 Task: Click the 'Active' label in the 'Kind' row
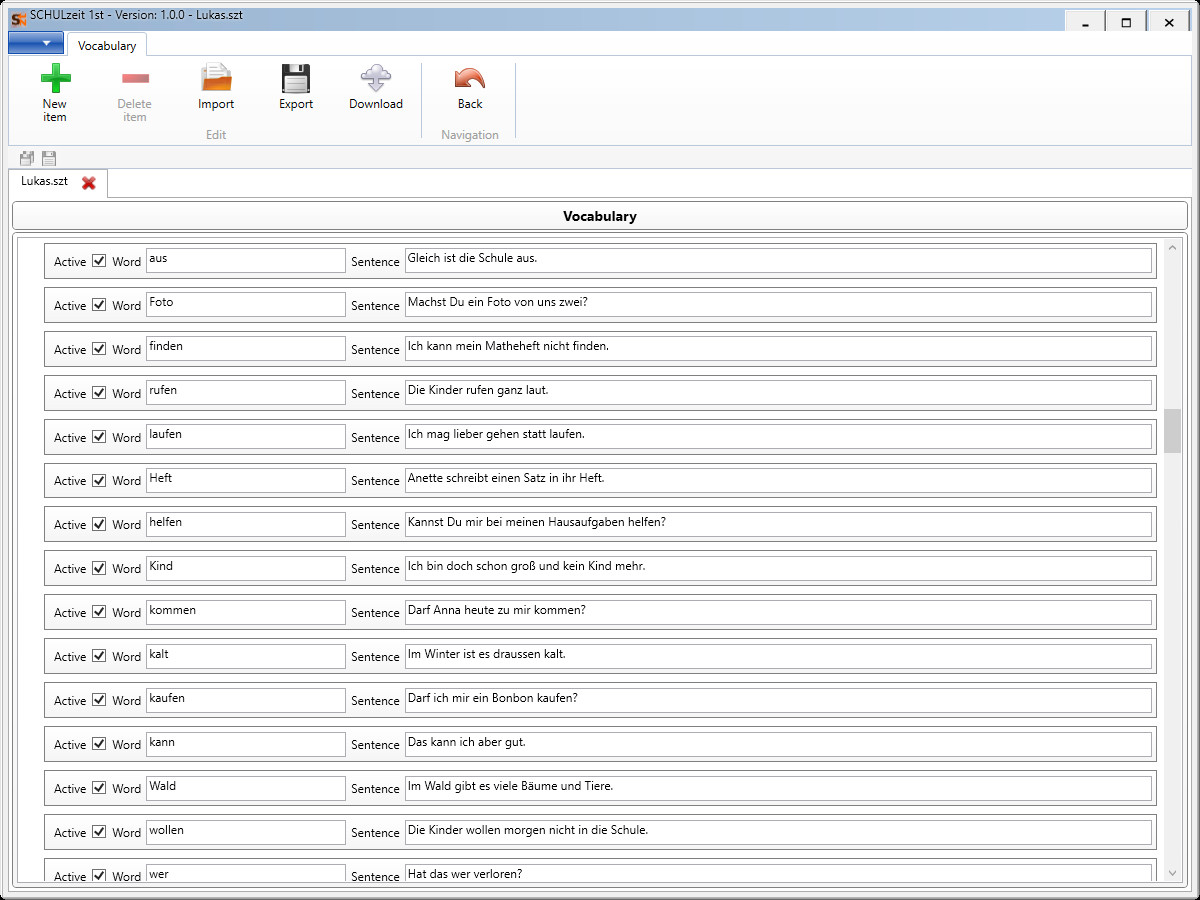click(70, 569)
